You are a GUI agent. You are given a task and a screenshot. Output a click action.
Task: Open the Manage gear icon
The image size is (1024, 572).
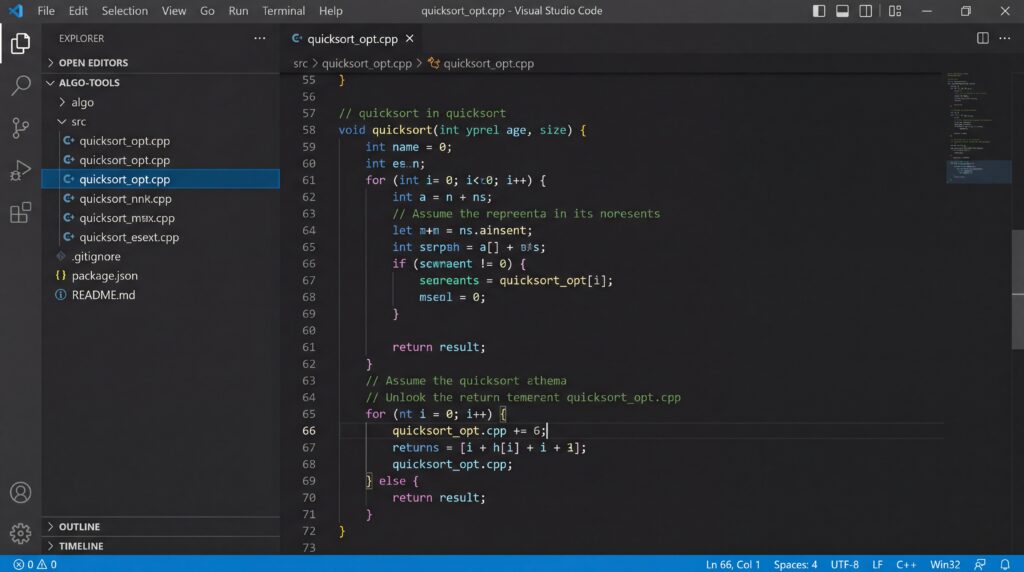click(20, 533)
